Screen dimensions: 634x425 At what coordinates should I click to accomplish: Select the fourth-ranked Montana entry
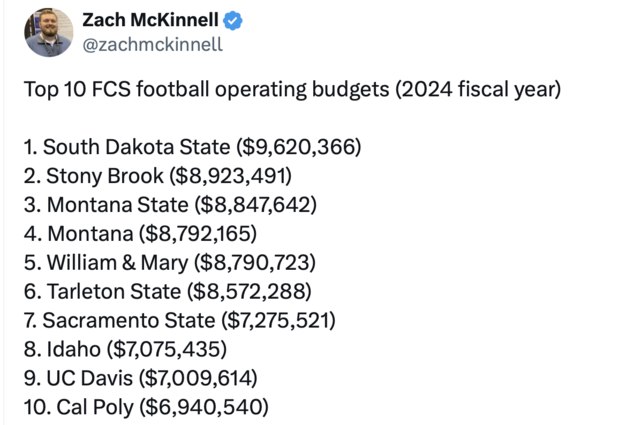coord(140,234)
